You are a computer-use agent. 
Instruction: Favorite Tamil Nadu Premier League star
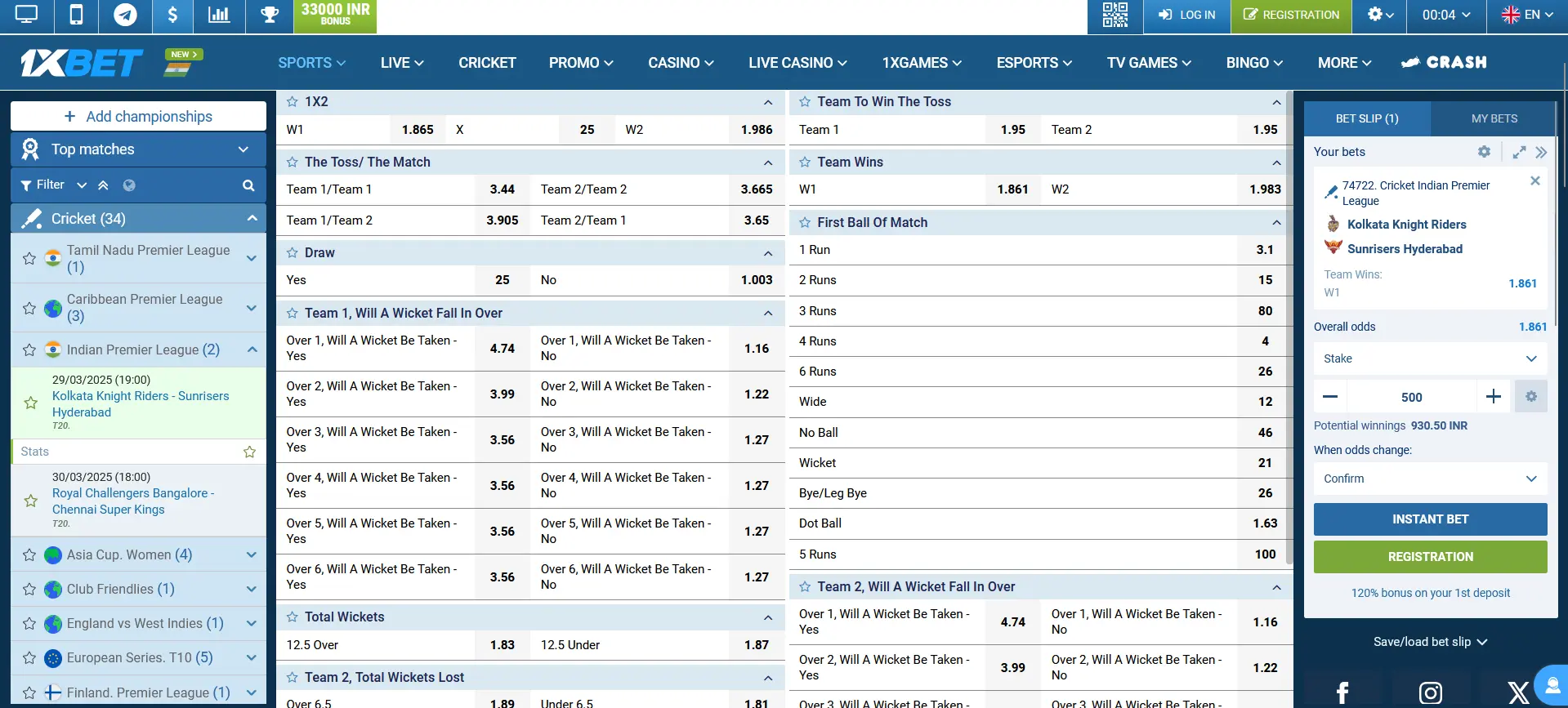coord(29,259)
